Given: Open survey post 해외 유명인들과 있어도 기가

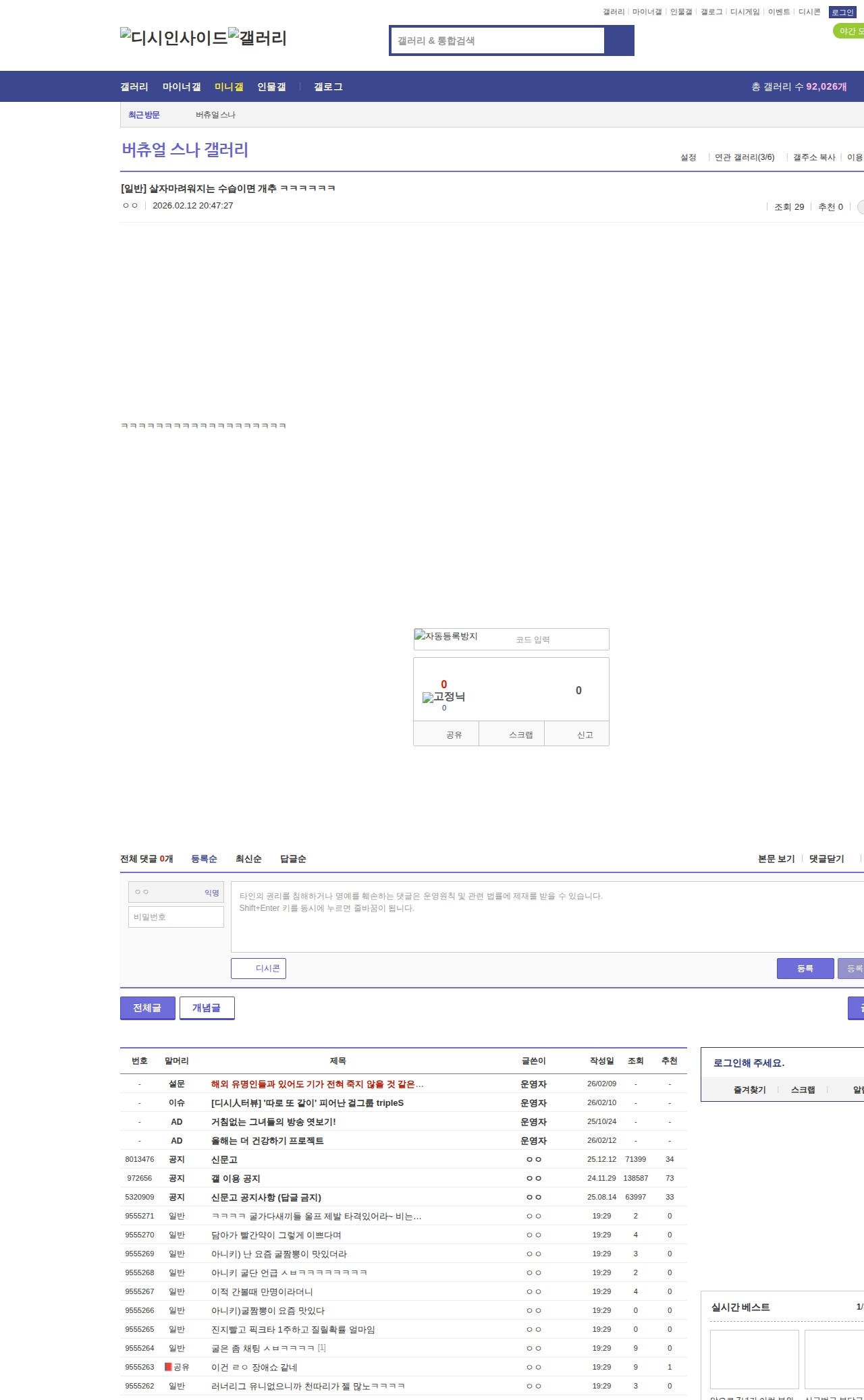Looking at the screenshot, I should (317, 1084).
